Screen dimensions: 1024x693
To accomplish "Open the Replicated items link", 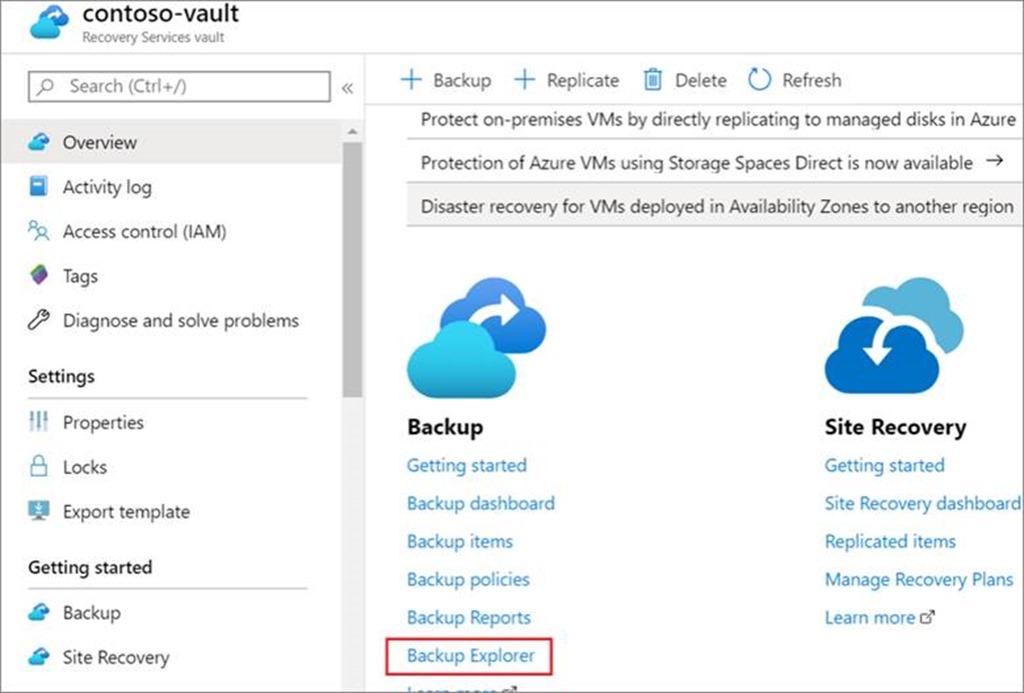I will click(x=890, y=541).
